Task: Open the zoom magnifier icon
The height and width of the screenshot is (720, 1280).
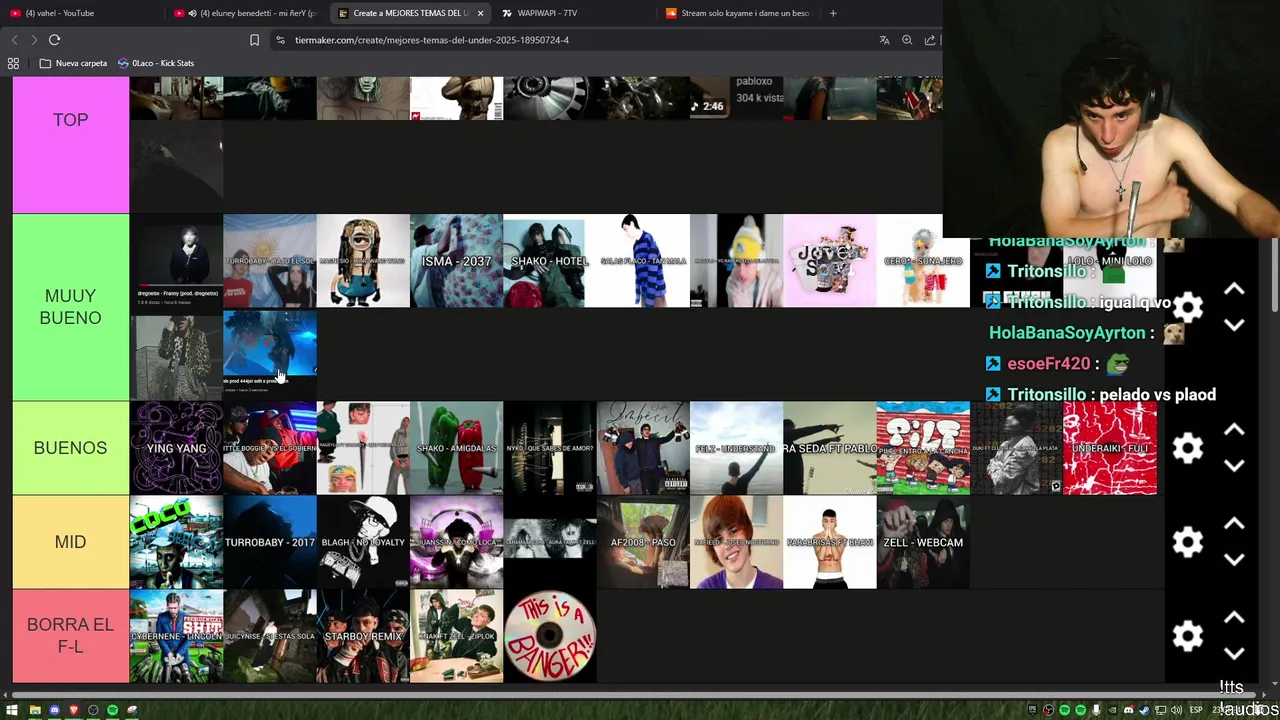Action: coord(907,40)
